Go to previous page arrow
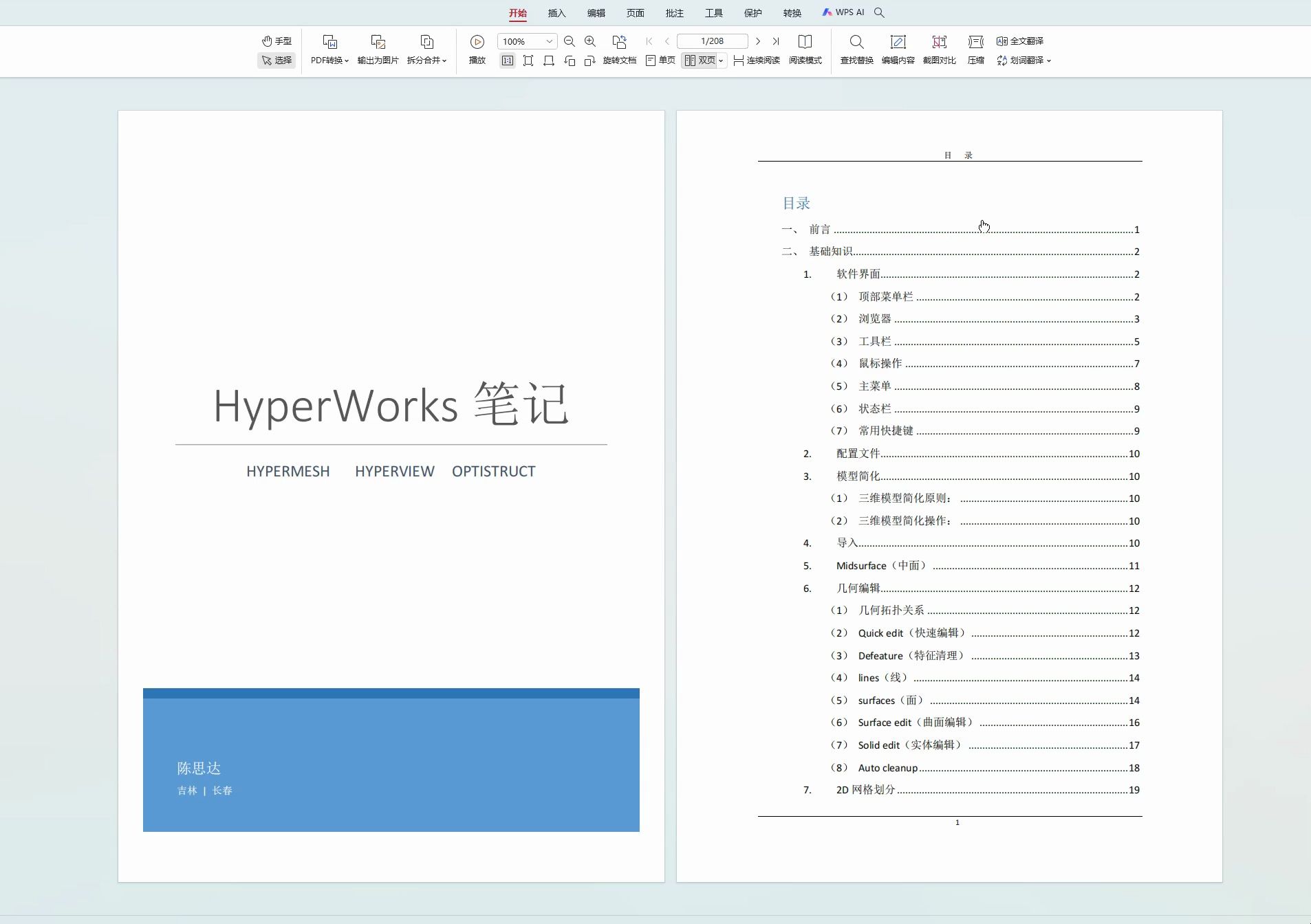The width and height of the screenshot is (1311, 924). click(667, 41)
